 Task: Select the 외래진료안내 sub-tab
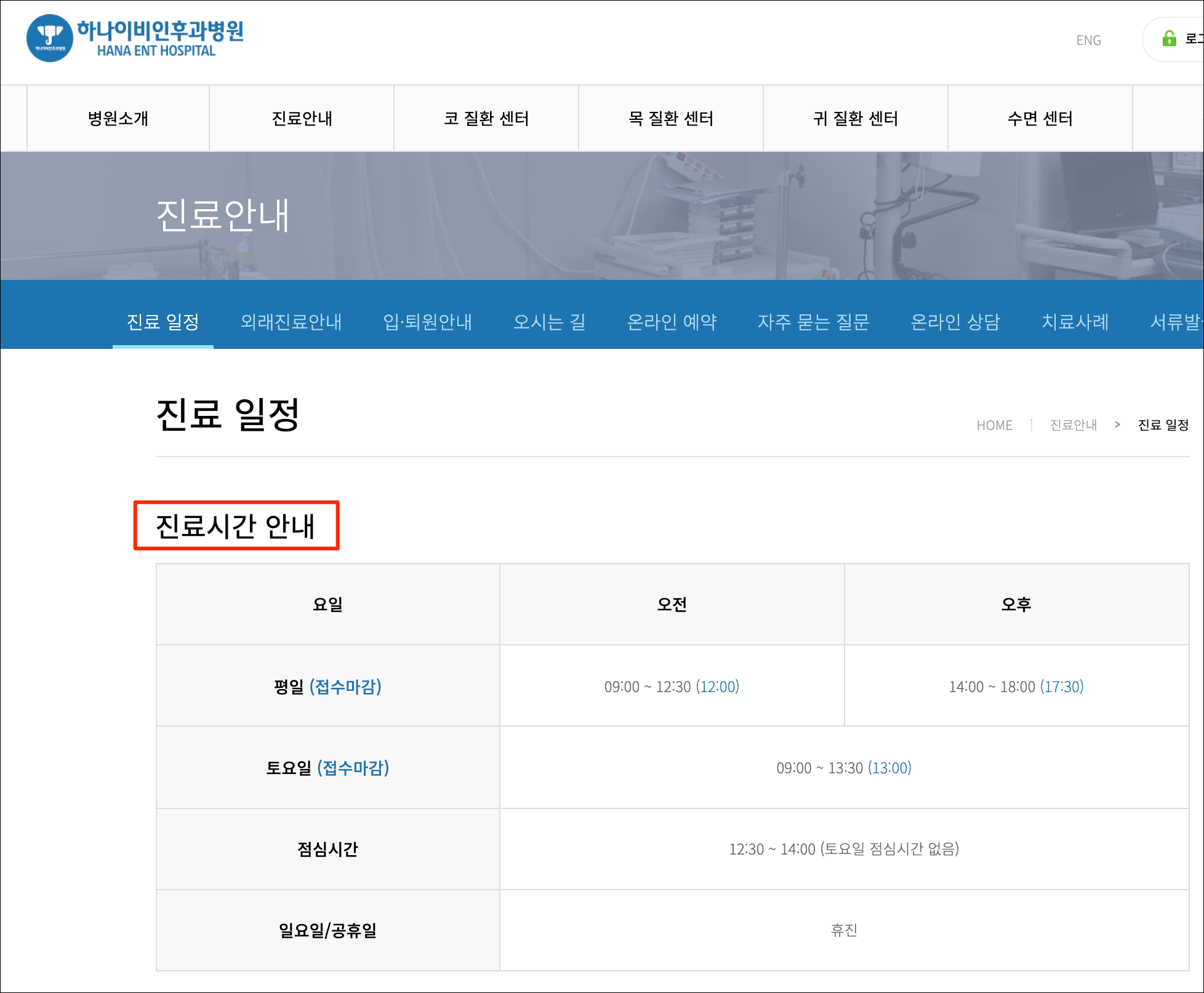[291, 322]
